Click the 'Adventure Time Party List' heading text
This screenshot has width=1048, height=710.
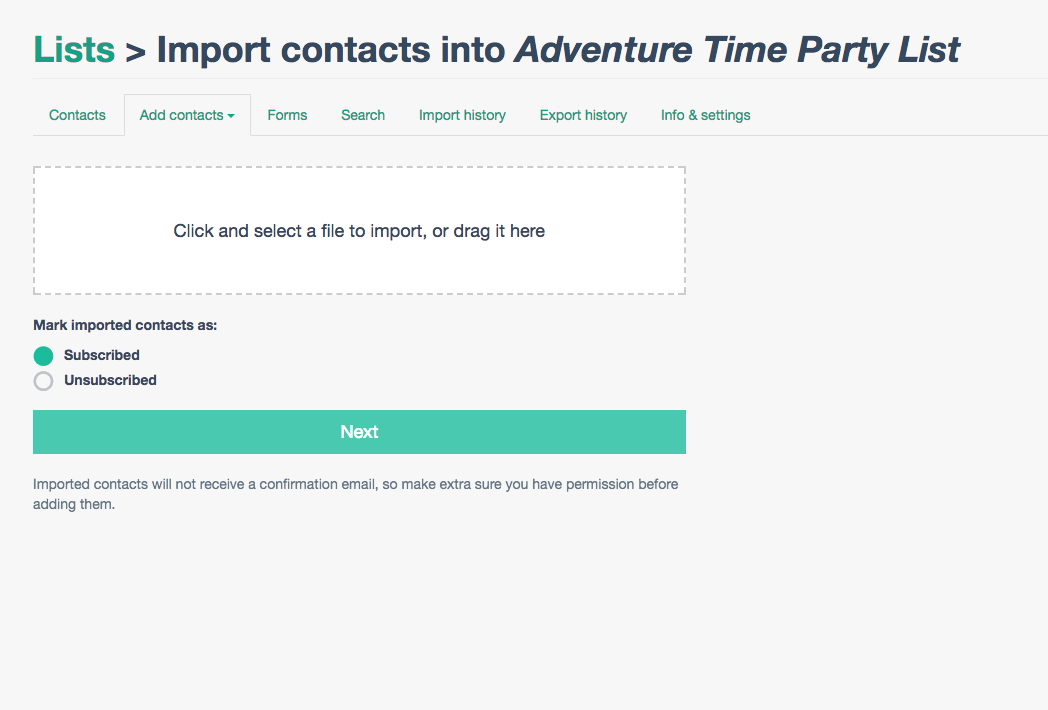[x=736, y=49]
